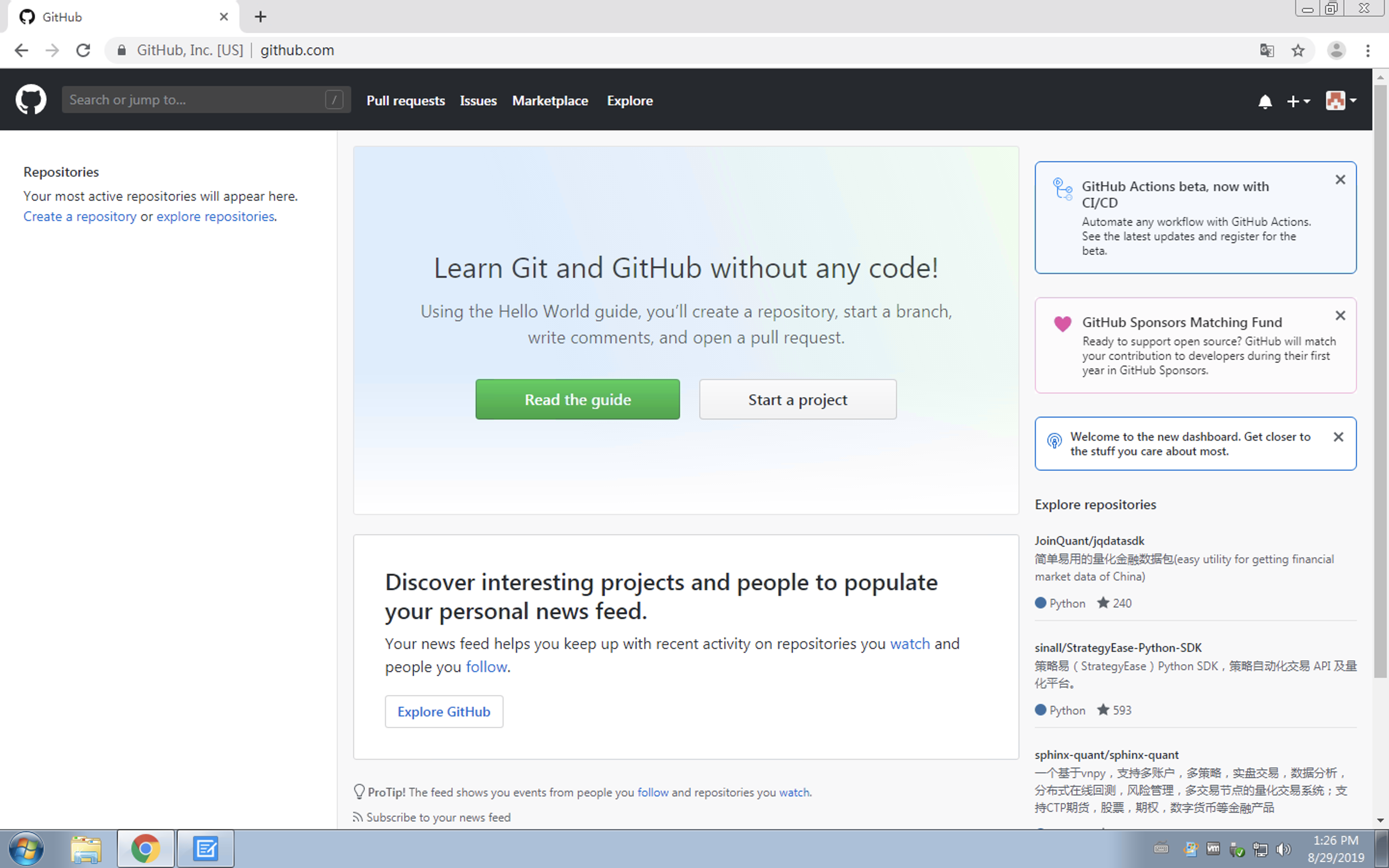Bookmark this page with star icon
The image size is (1389, 868).
click(1298, 51)
